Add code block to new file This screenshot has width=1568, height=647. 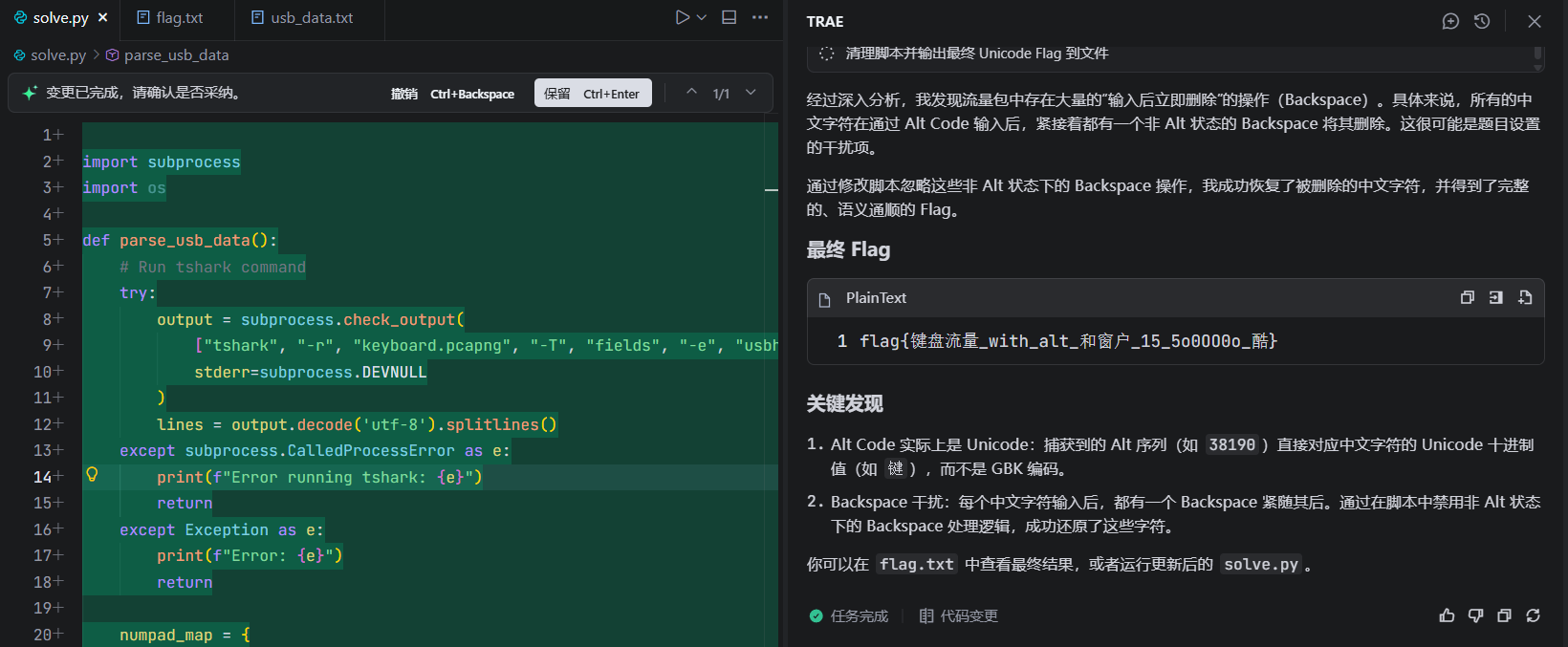pyautogui.click(x=1525, y=297)
